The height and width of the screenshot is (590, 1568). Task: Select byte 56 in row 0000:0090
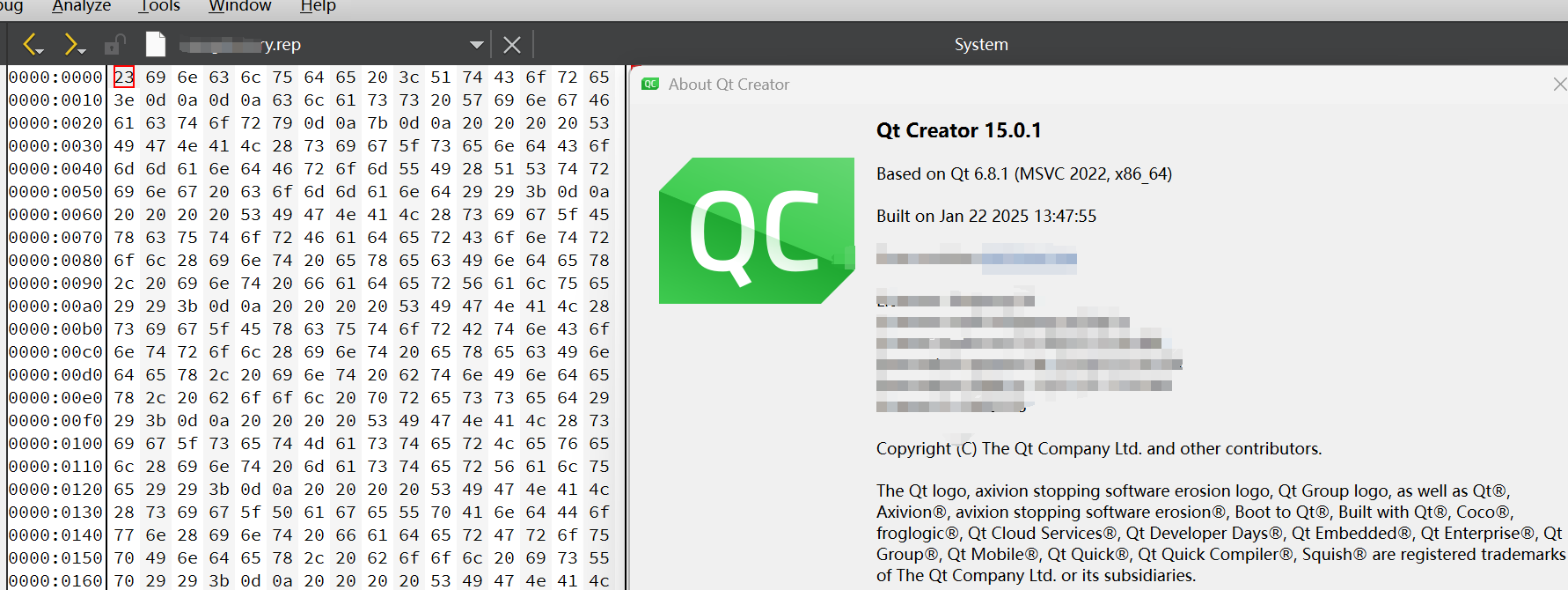pos(473,284)
